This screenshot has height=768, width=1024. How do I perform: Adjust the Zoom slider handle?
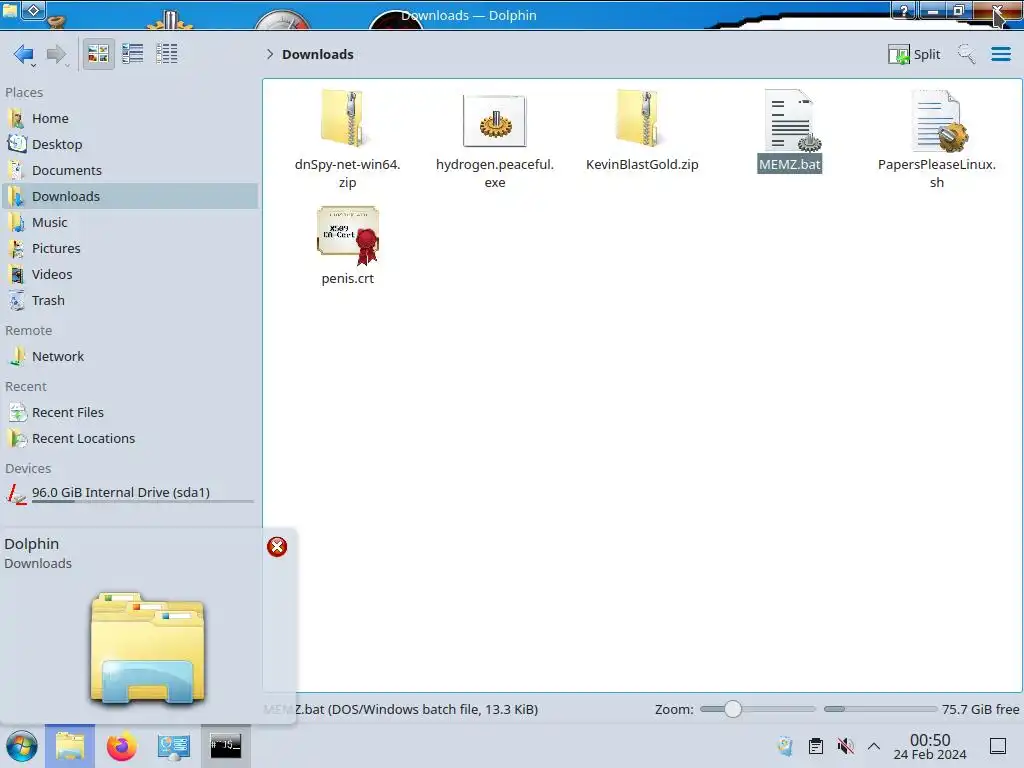click(x=733, y=709)
